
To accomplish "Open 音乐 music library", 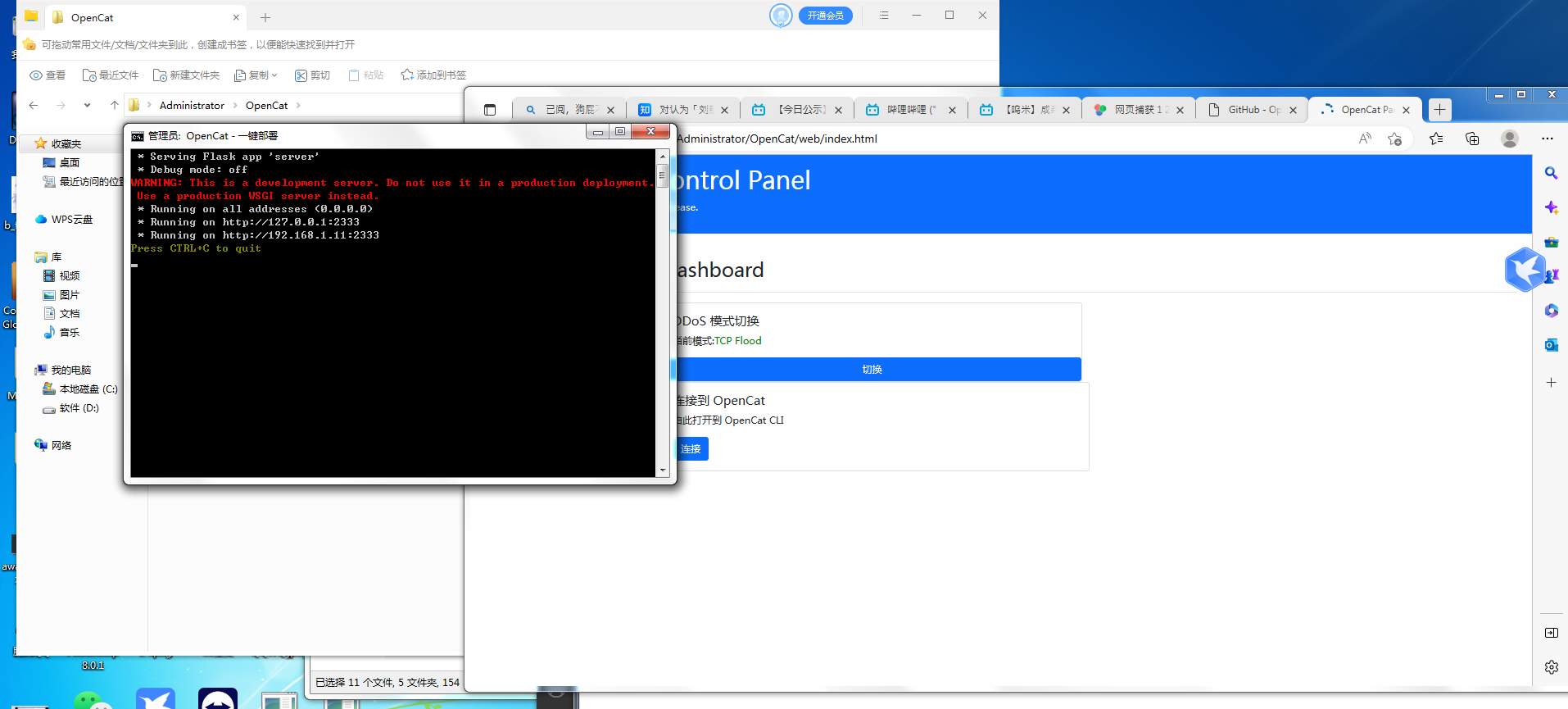I will tap(69, 332).
